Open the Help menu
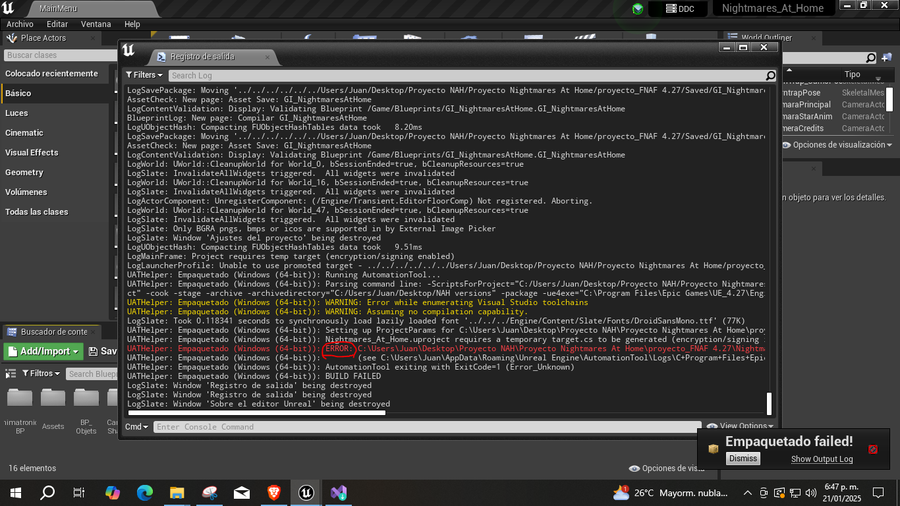 tap(132, 24)
